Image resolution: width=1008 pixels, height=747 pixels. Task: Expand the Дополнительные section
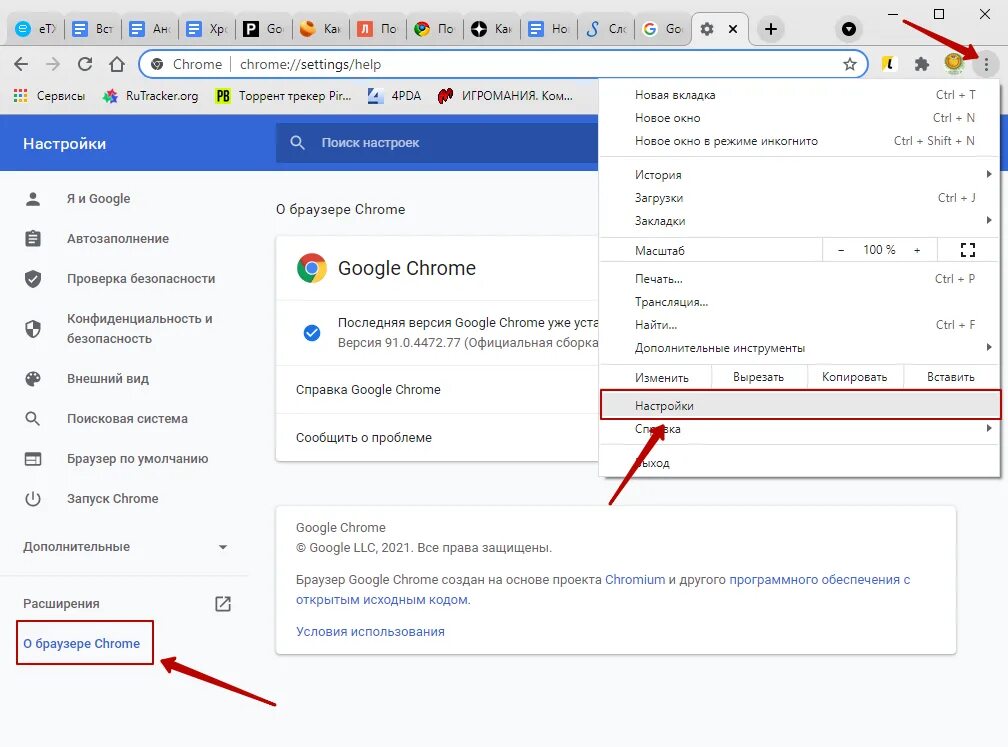[125, 547]
